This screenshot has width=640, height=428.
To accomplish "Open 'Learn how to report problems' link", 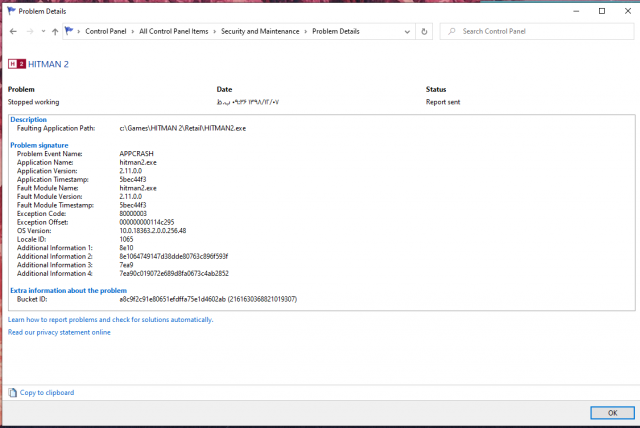I will point(110,320).
